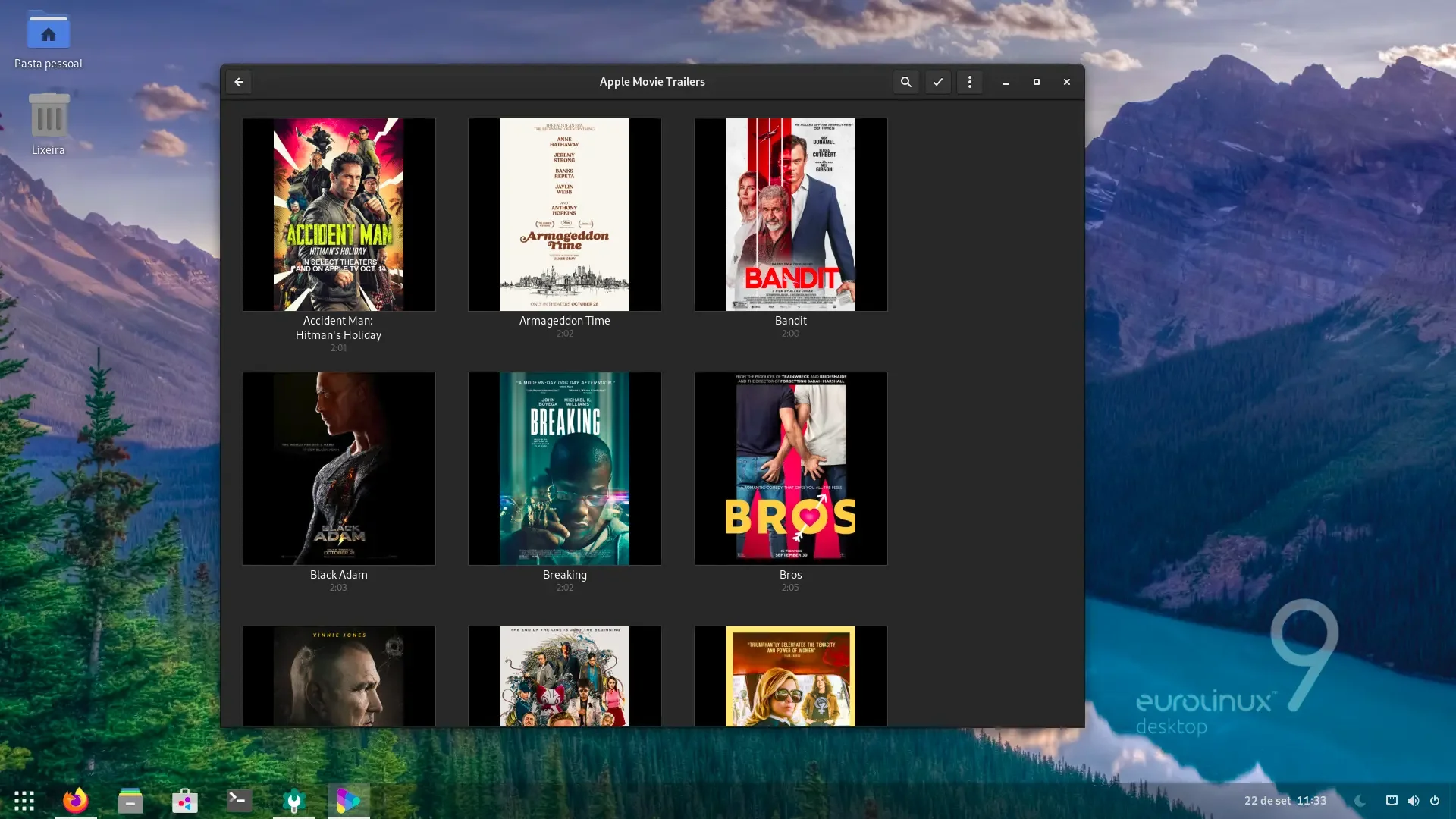Open the Bandit trailer poster

click(x=791, y=214)
